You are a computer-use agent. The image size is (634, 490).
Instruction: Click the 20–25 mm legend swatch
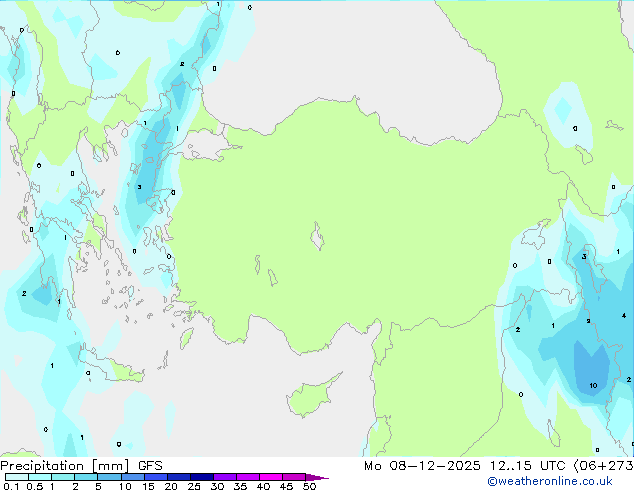tap(178, 477)
